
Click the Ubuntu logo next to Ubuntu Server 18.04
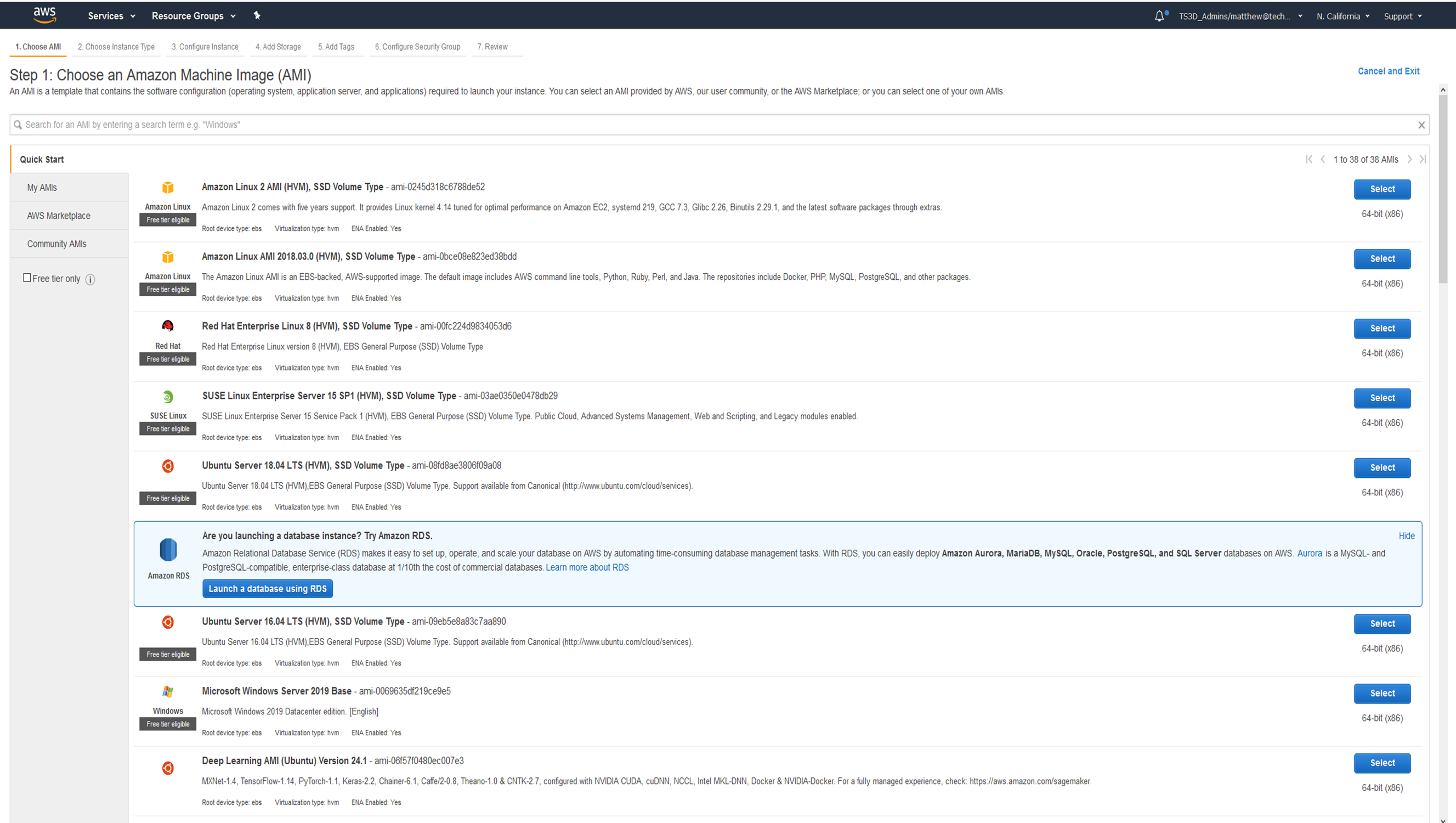pyautogui.click(x=167, y=465)
